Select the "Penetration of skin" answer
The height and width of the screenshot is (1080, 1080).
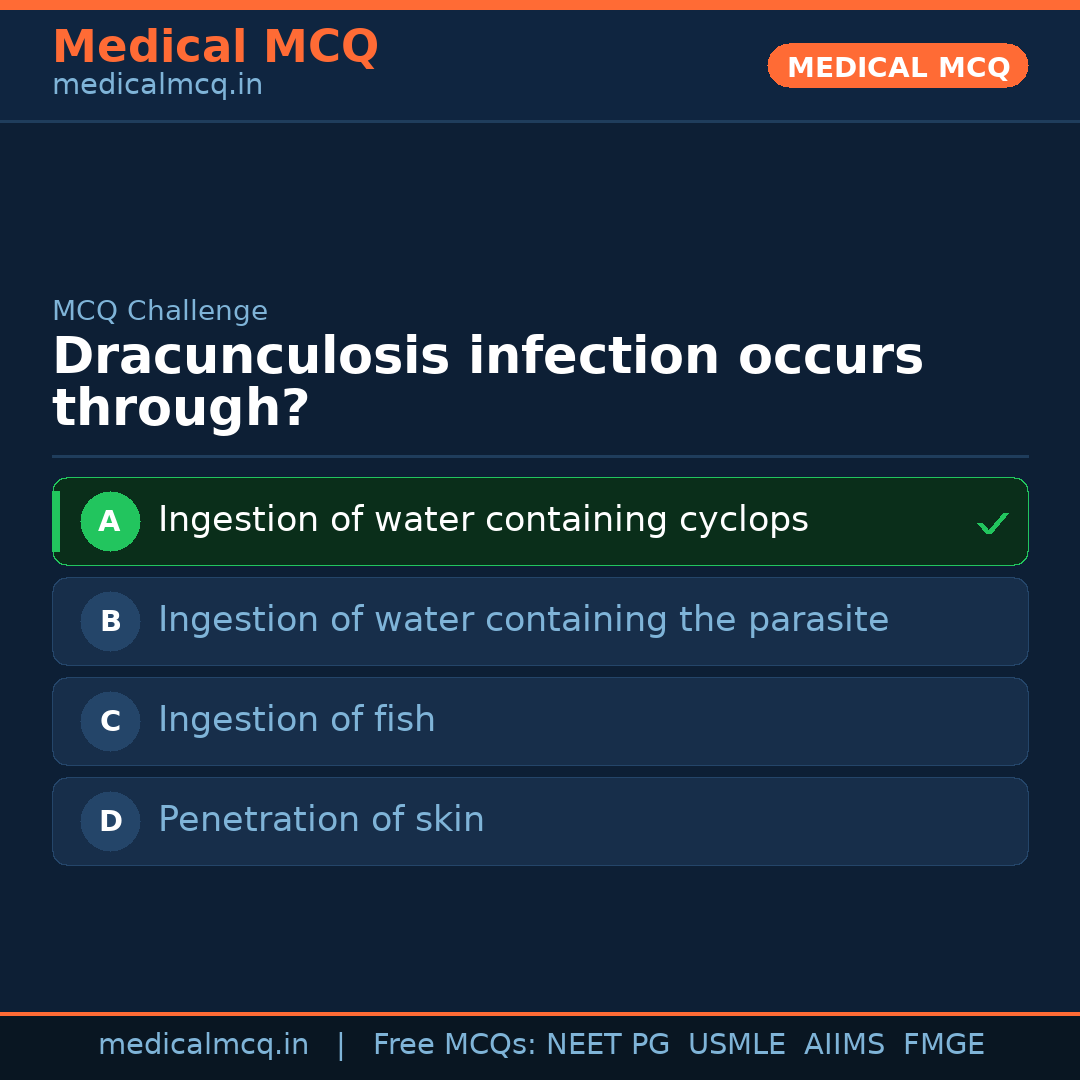321,820
